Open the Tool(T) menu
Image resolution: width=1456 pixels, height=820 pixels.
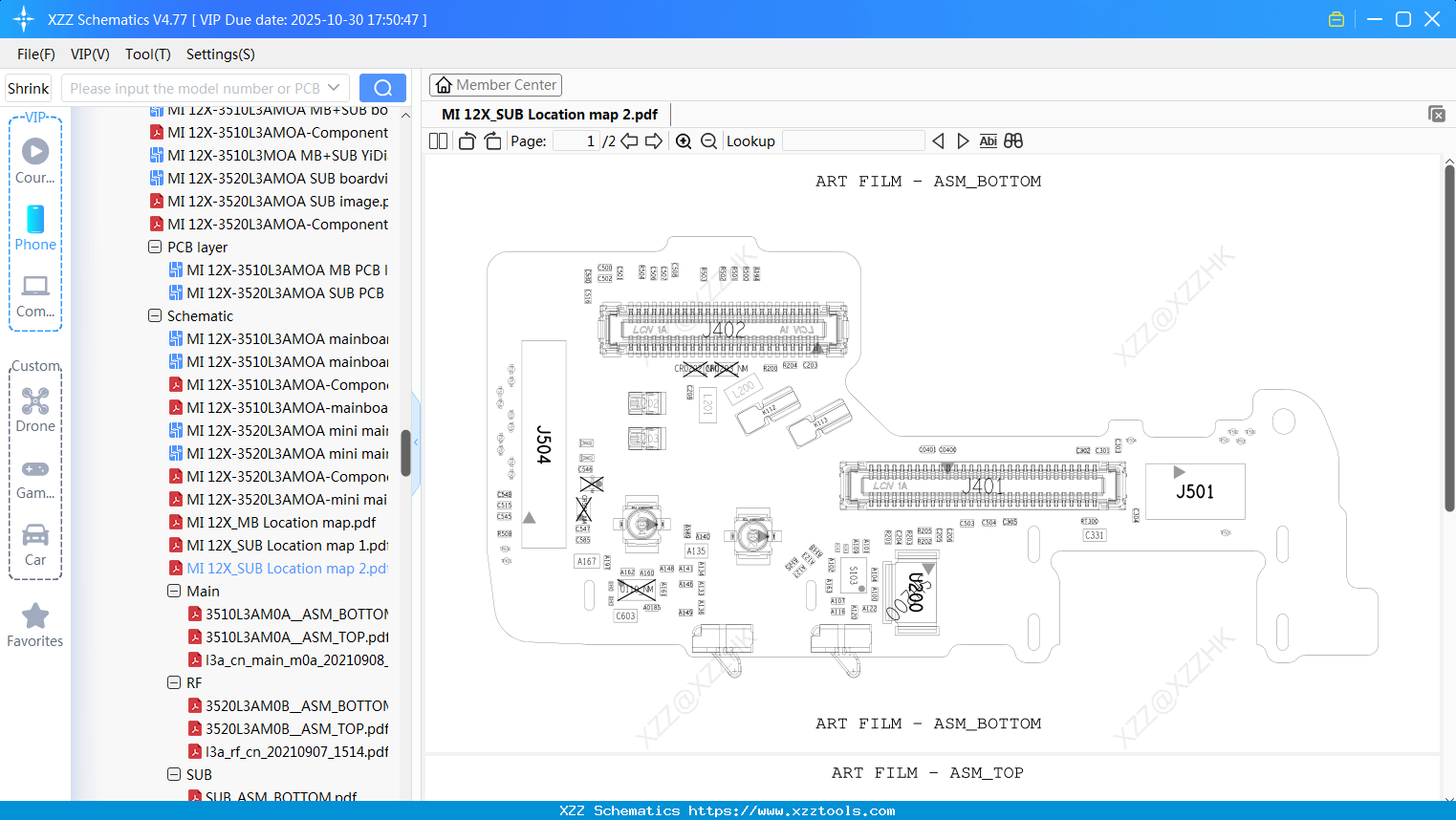147,54
